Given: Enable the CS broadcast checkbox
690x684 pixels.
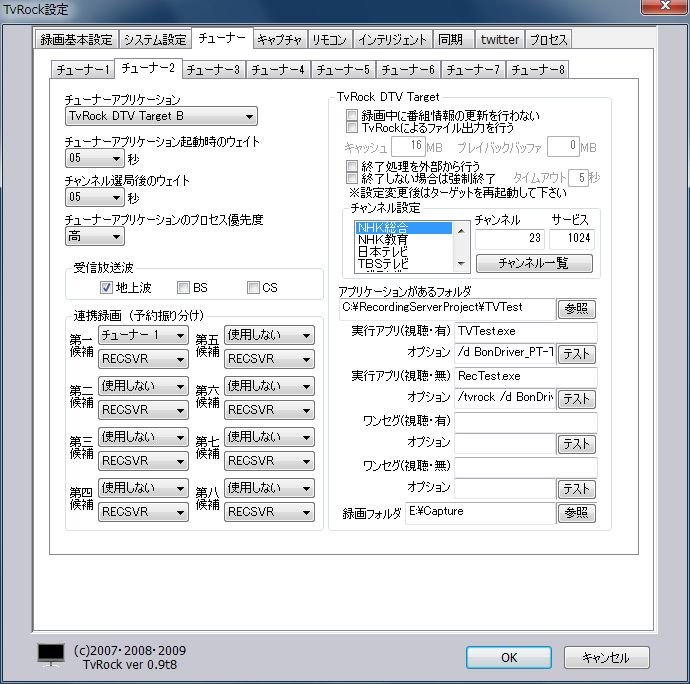Looking at the screenshot, I should click(253, 287).
